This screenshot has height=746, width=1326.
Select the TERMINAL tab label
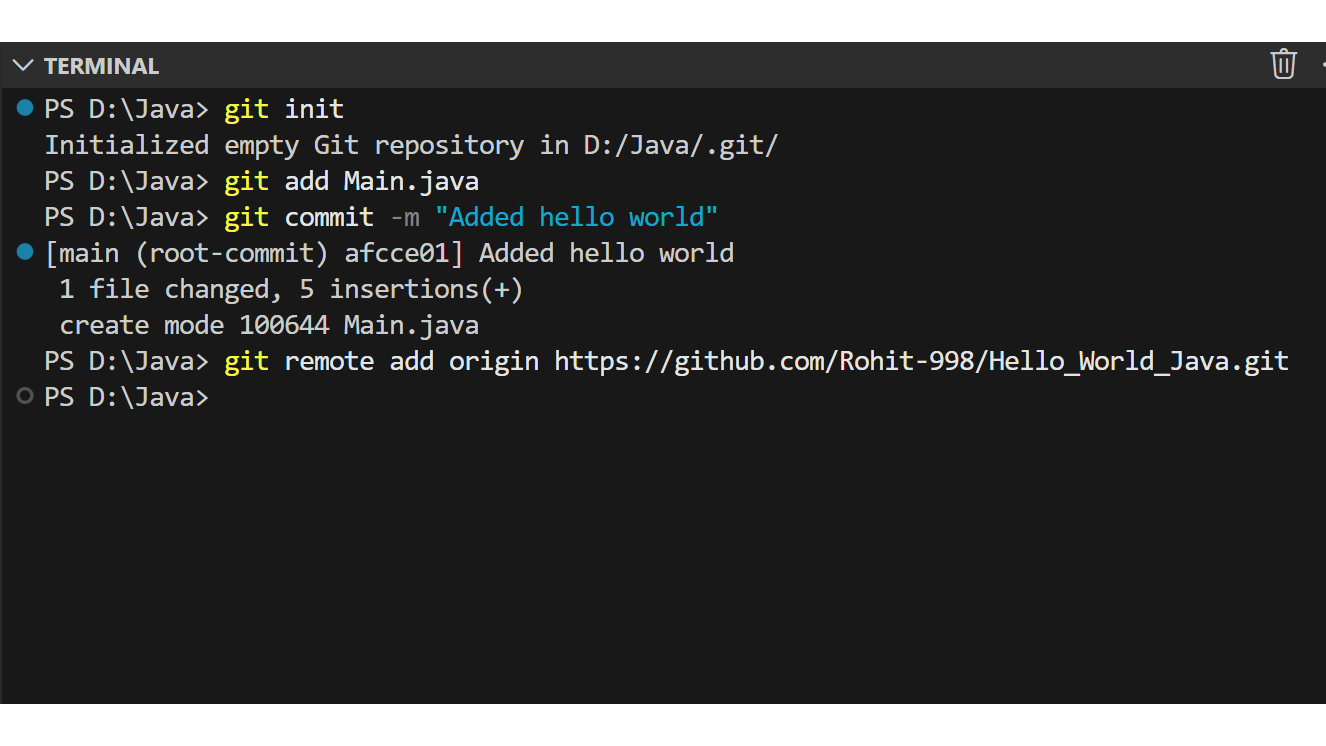pos(100,65)
